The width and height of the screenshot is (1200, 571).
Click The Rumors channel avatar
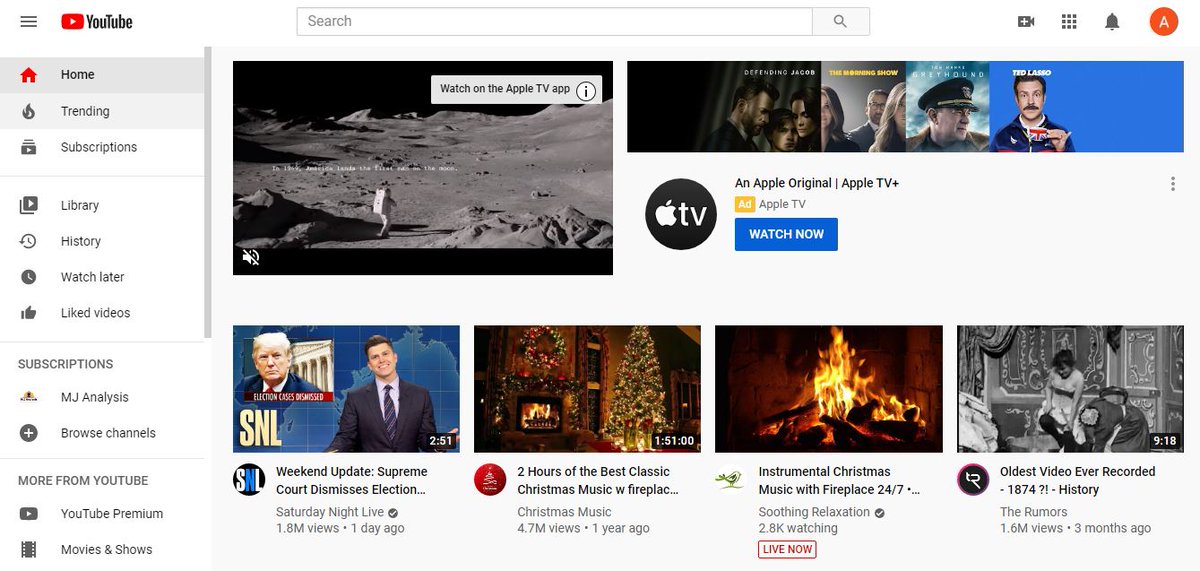[973, 480]
